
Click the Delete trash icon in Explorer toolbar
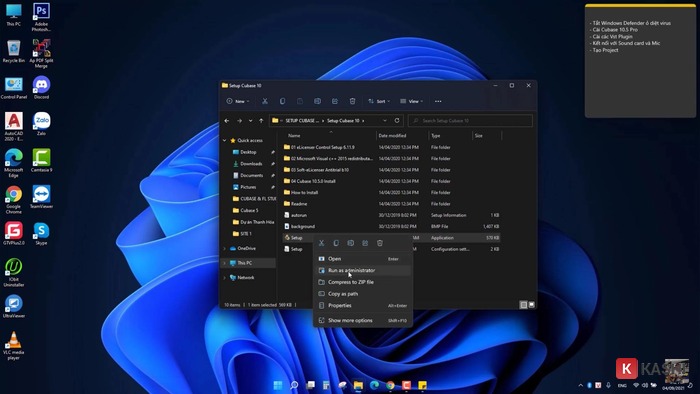[352, 101]
